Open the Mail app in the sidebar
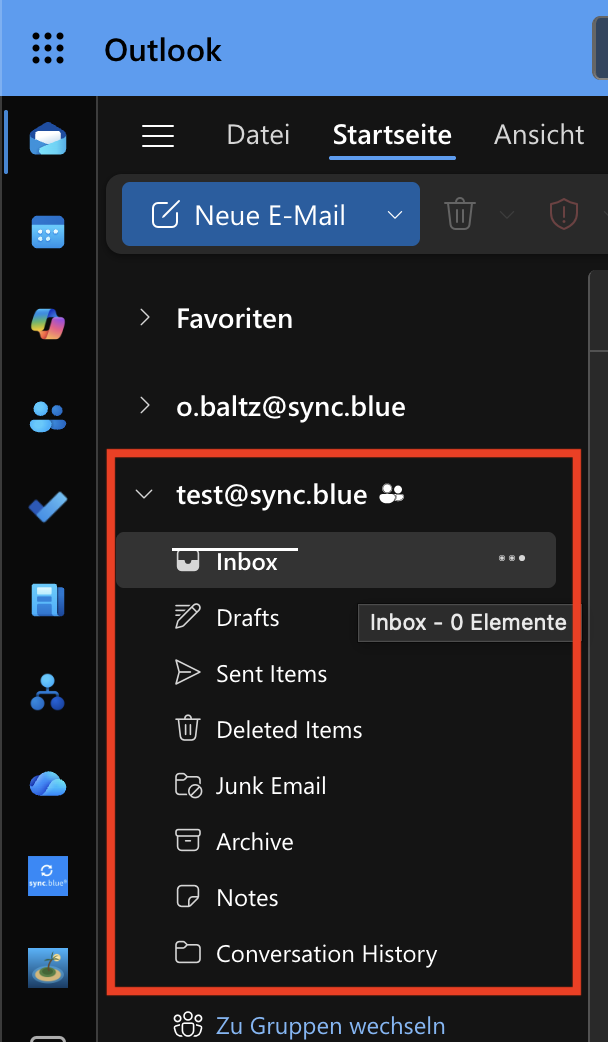Screen dimensions: 608x1042 [48, 139]
